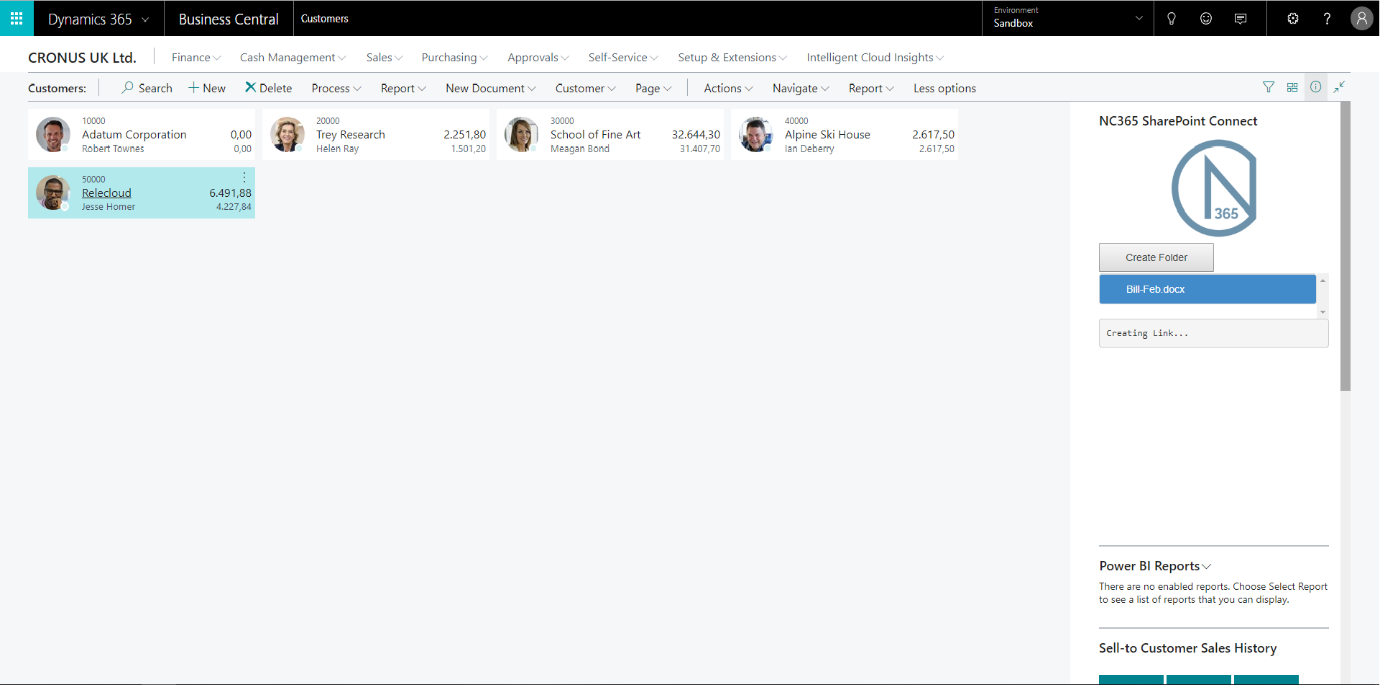Click the Delete action with X icon
This screenshot has height=685, width=1380.
point(268,88)
